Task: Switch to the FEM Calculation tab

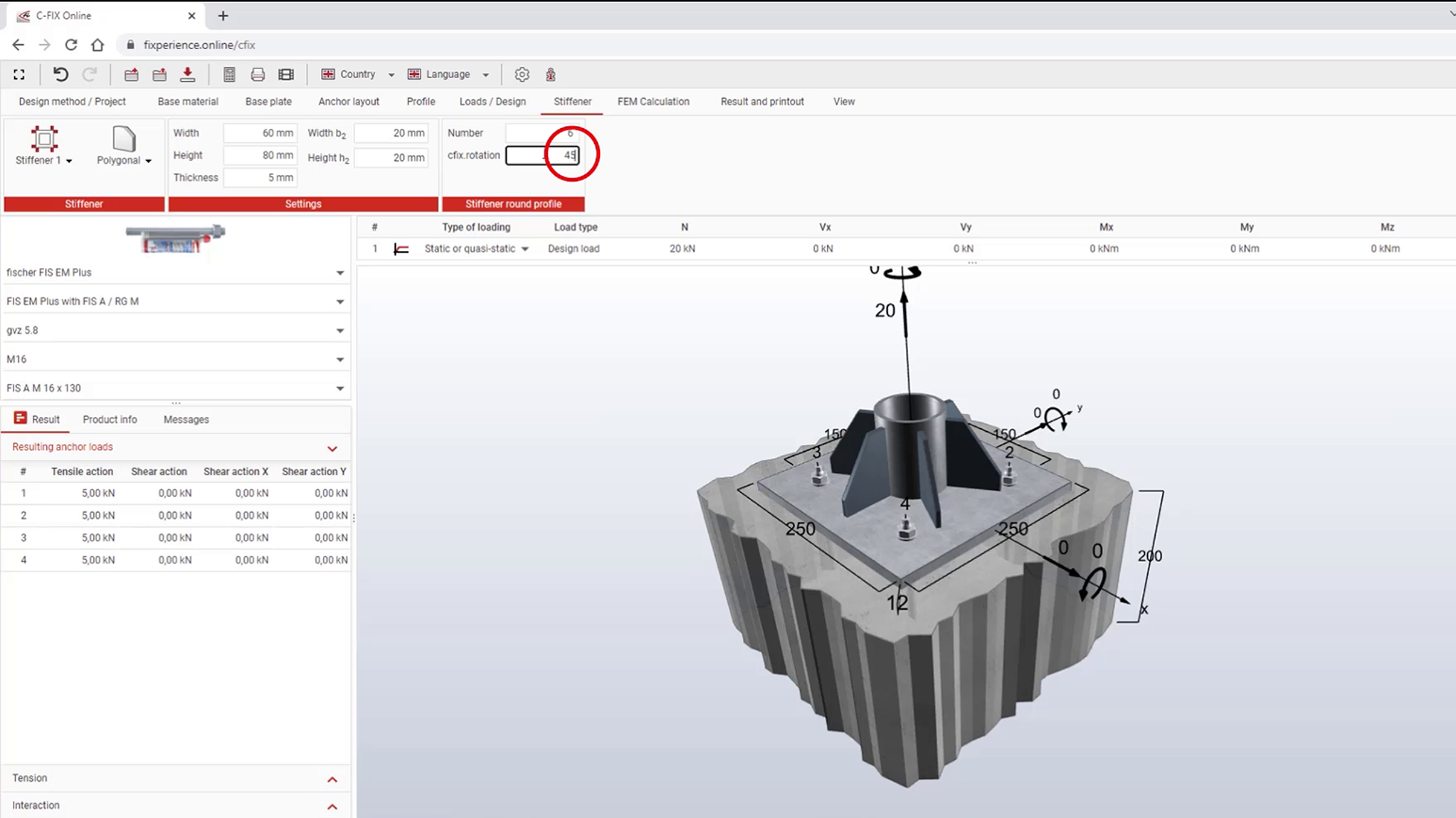Action: click(x=653, y=102)
